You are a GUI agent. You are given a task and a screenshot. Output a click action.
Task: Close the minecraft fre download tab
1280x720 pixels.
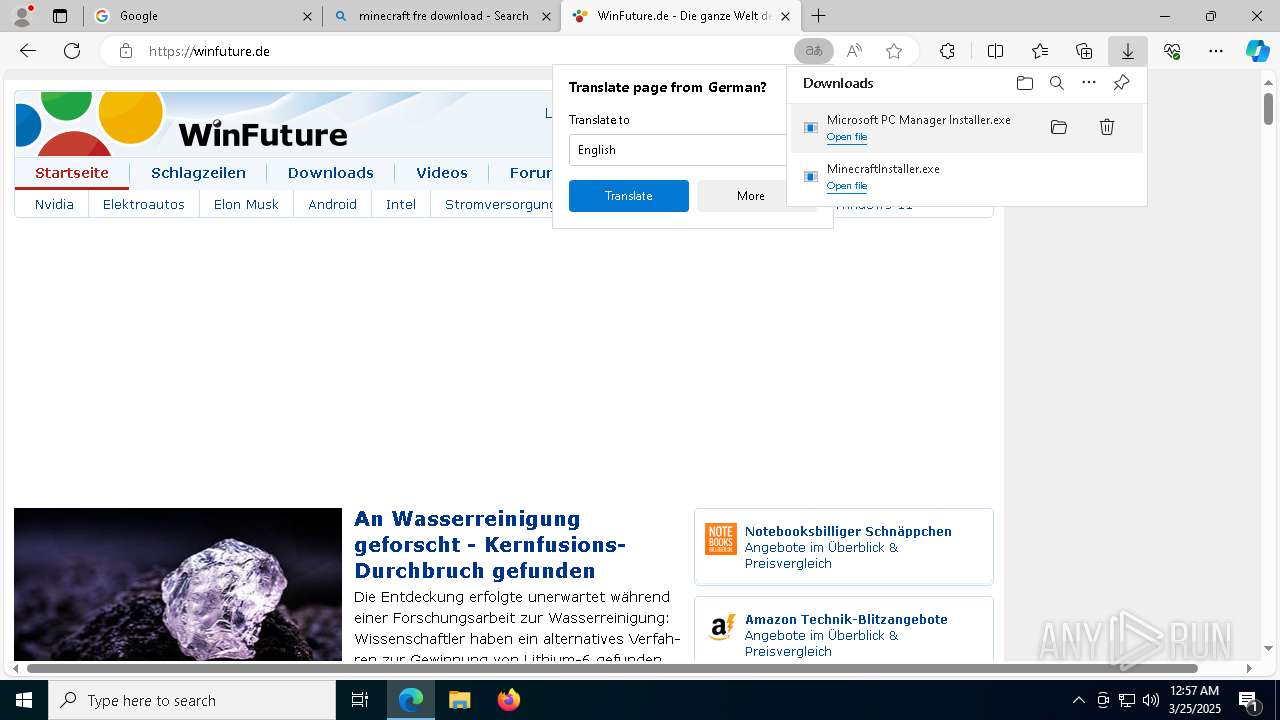click(546, 16)
